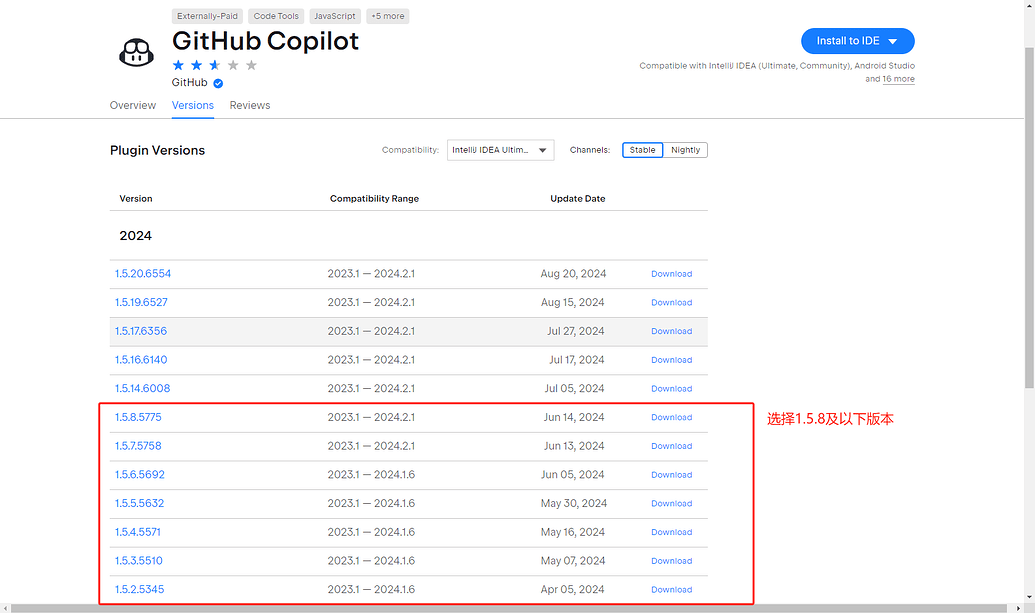Click the Aug 20, 2024 update date

573,273
